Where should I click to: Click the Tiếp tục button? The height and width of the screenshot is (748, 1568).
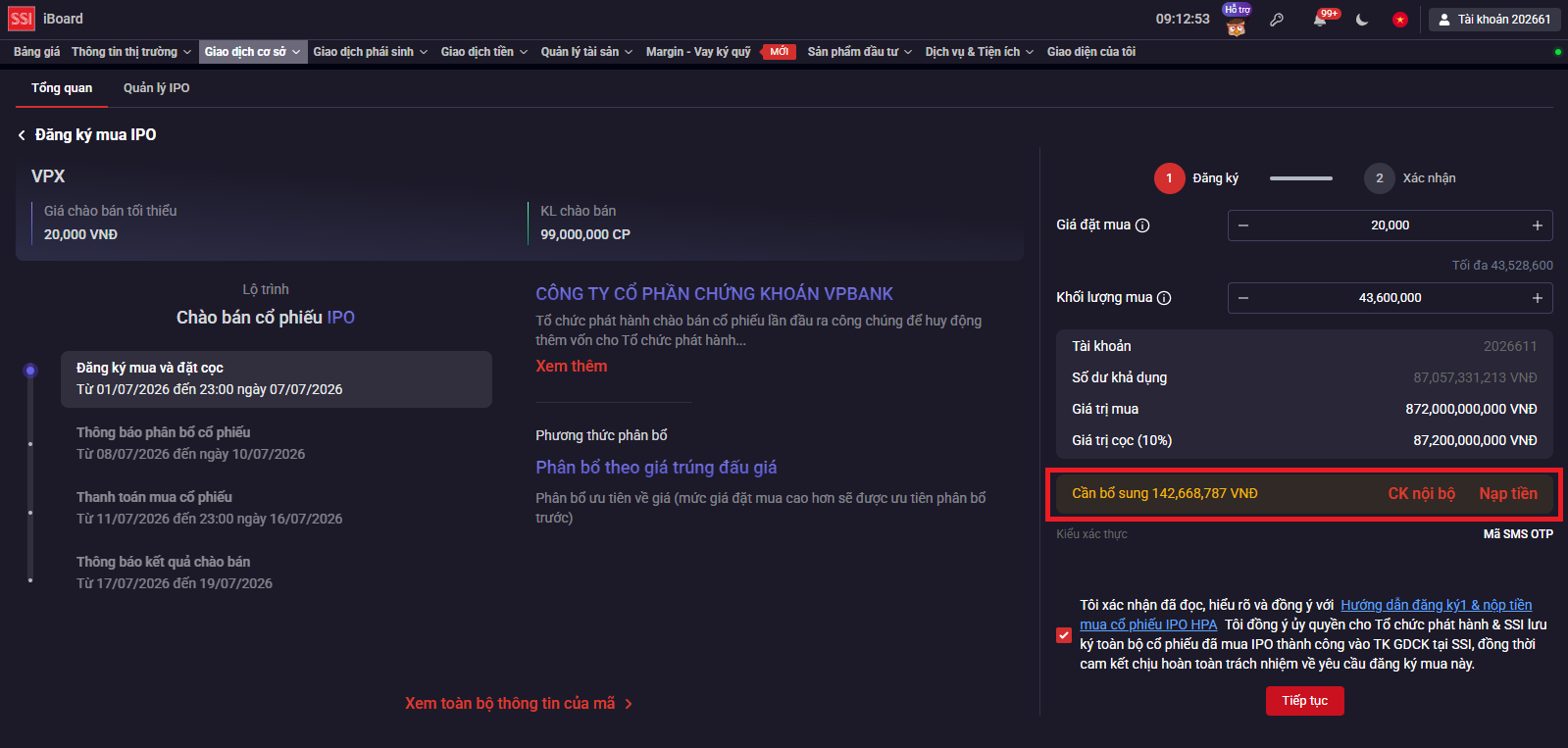[x=1305, y=701]
